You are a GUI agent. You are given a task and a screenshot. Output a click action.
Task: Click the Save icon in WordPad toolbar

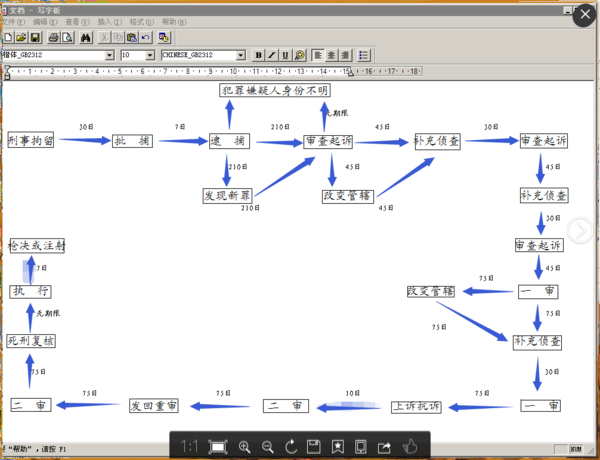tap(36, 37)
